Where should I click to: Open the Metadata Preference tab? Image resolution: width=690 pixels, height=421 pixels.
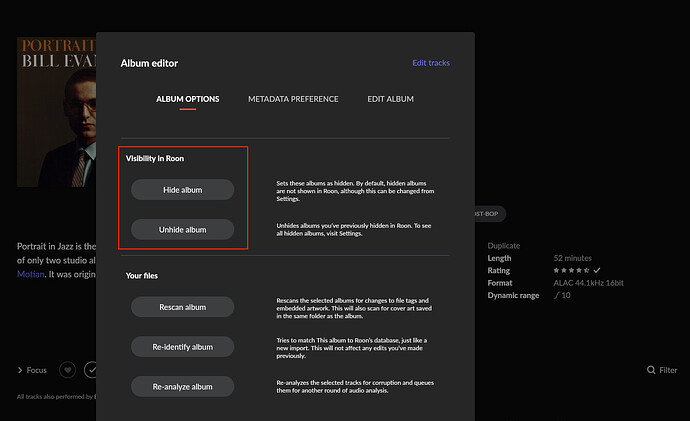tap(293, 99)
